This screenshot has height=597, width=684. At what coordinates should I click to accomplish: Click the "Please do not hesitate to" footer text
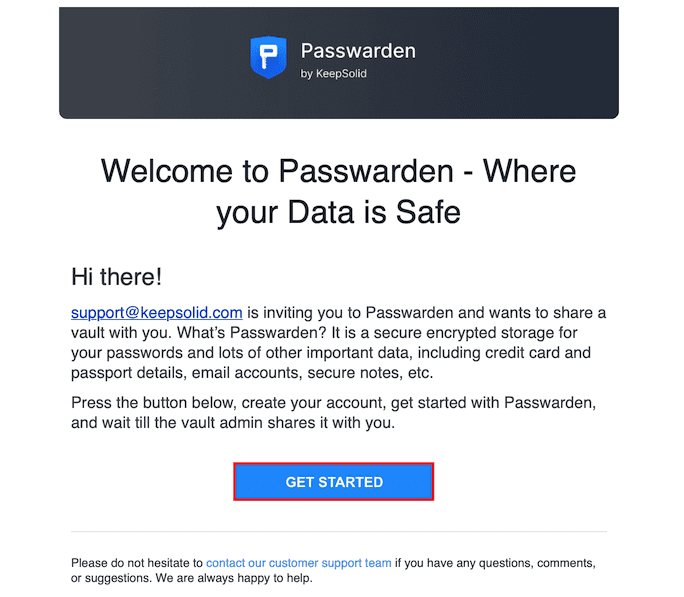pyautogui.click(x=137, y=563)
